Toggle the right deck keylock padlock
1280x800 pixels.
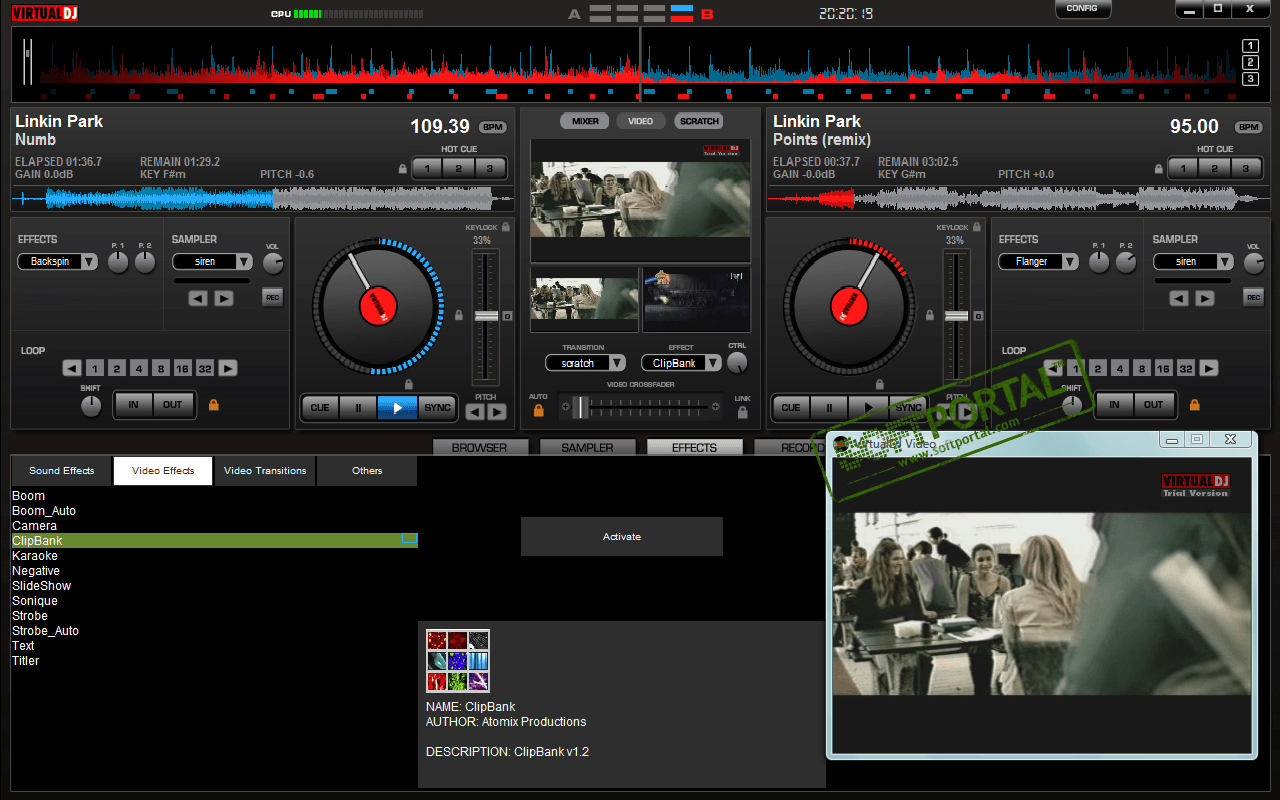[x=975, y=228]
